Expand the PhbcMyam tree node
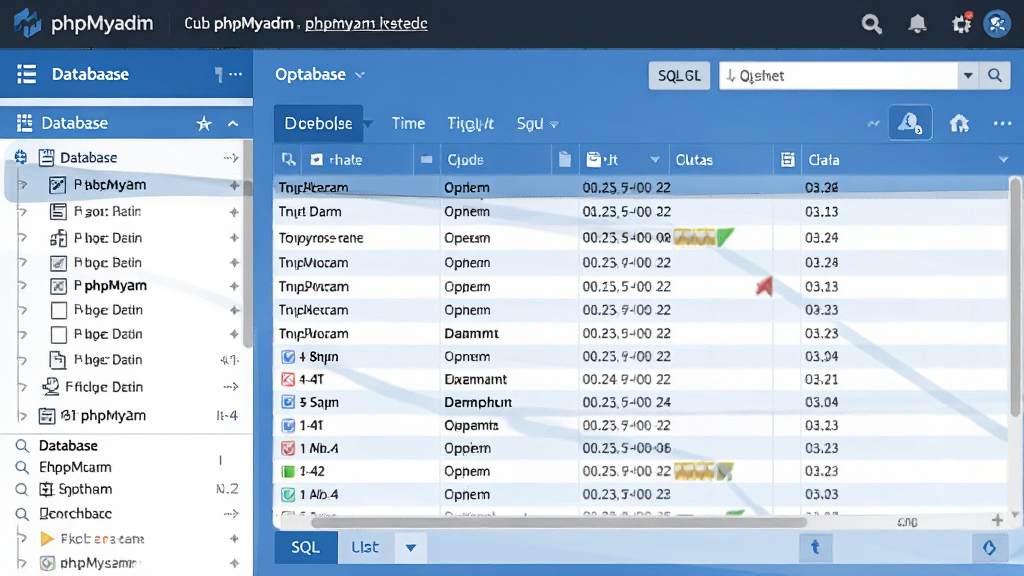The image size is (1024, 576). click(23, 185)
